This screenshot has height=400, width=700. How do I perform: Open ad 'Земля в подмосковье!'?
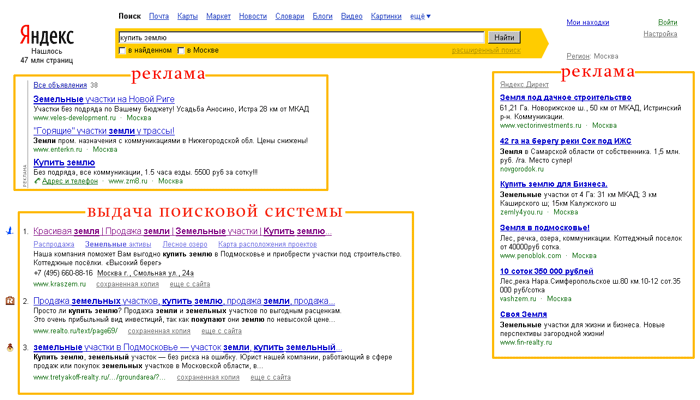(545, 228)
